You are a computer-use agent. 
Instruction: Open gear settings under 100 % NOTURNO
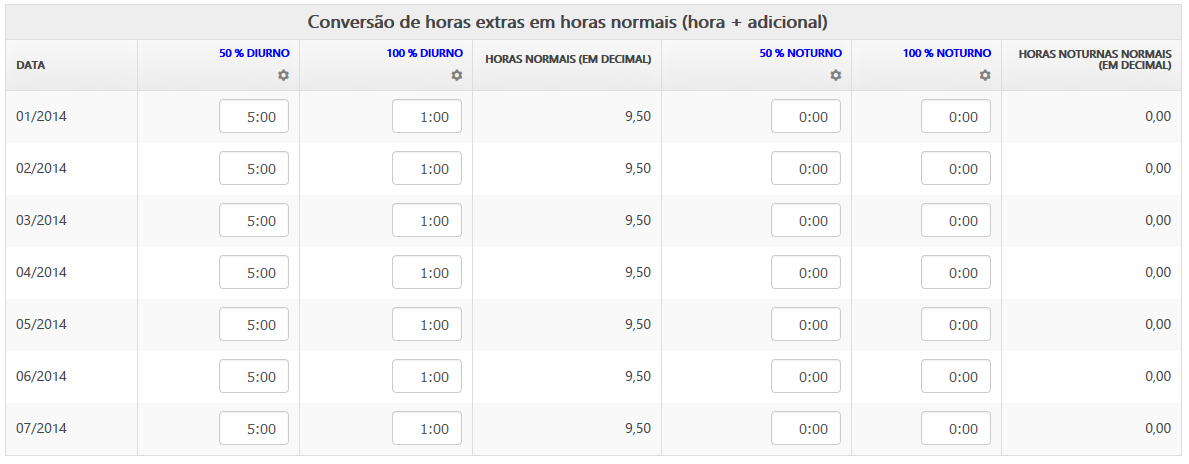[984, 75]
